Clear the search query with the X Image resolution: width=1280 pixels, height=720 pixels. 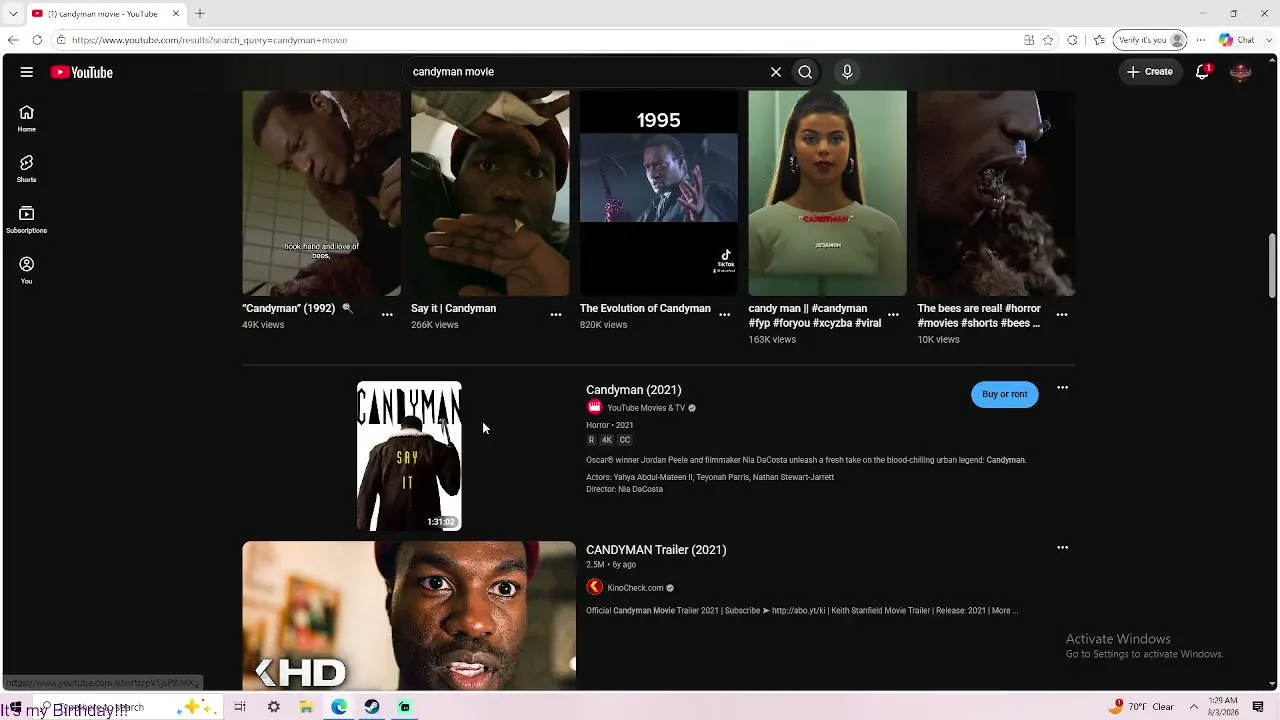[775, 72]
